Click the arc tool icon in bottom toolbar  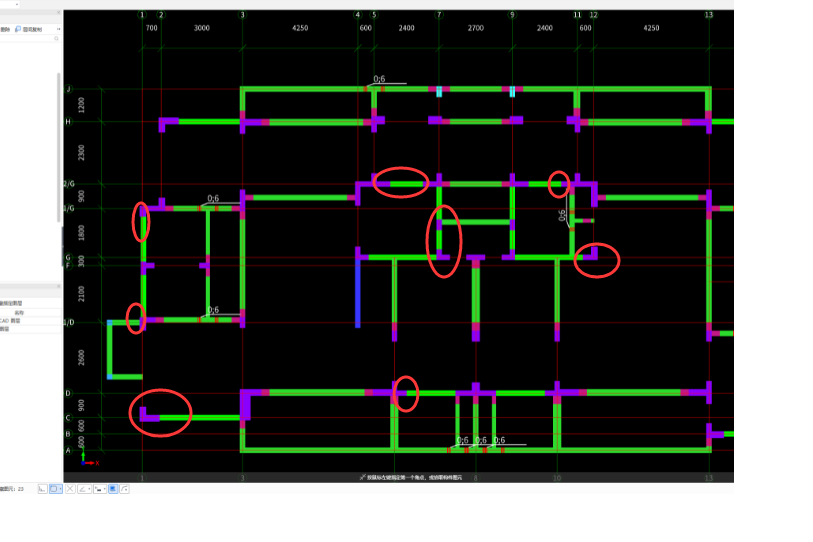[124, 489]
